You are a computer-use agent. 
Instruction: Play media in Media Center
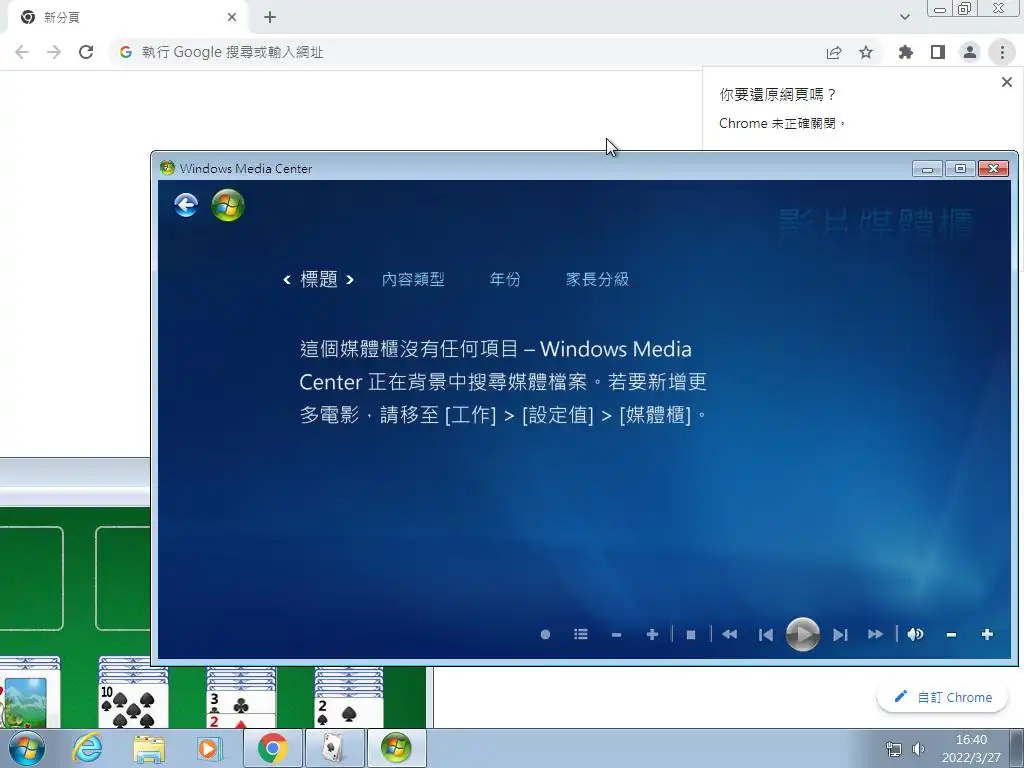coord(802,633)
